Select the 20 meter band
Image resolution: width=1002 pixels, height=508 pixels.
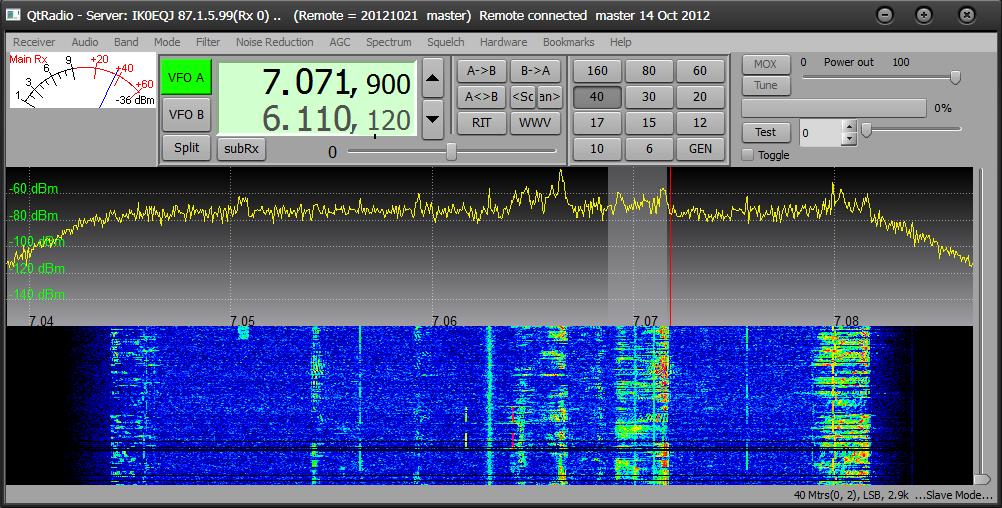[x=700, y=96]
